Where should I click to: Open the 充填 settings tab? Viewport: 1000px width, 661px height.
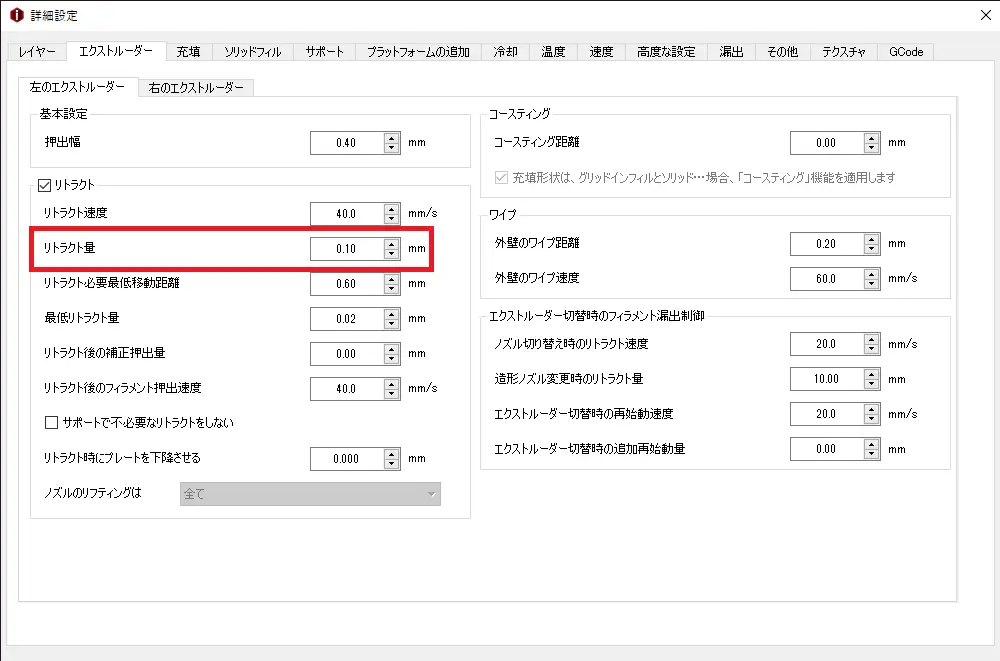click(x=188, y=52)
